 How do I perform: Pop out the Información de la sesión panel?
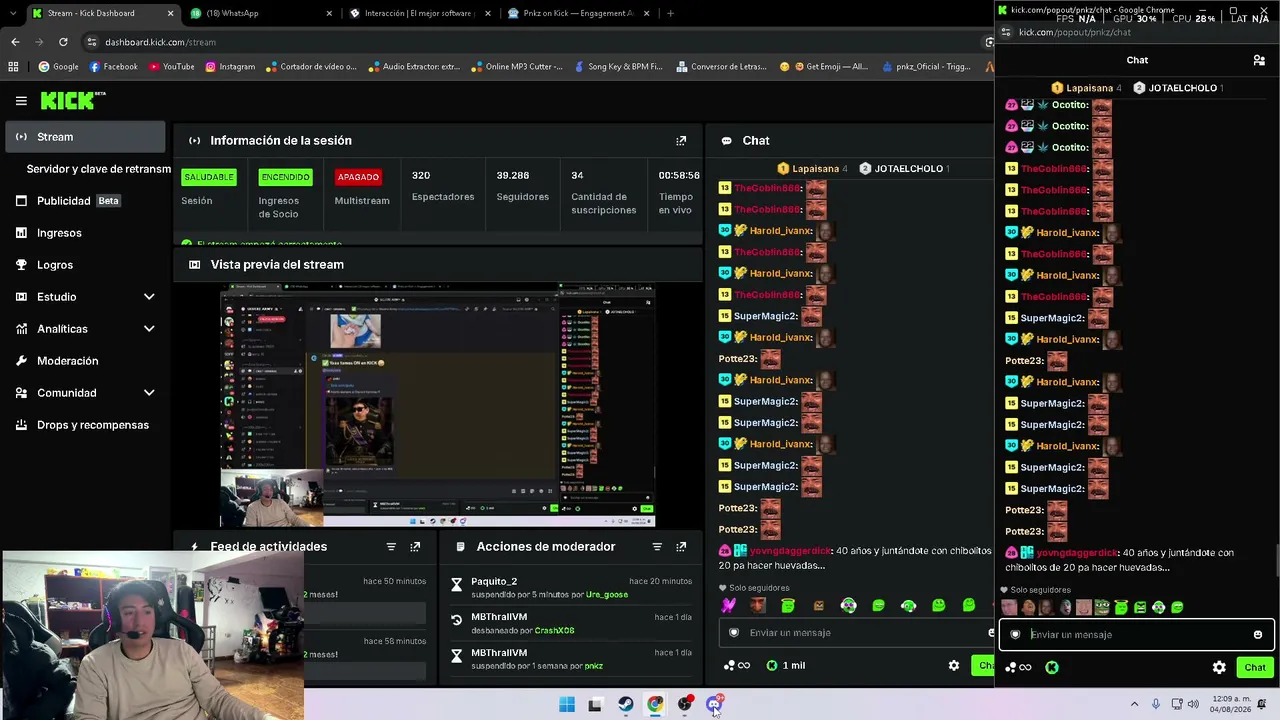coord(681,141)
